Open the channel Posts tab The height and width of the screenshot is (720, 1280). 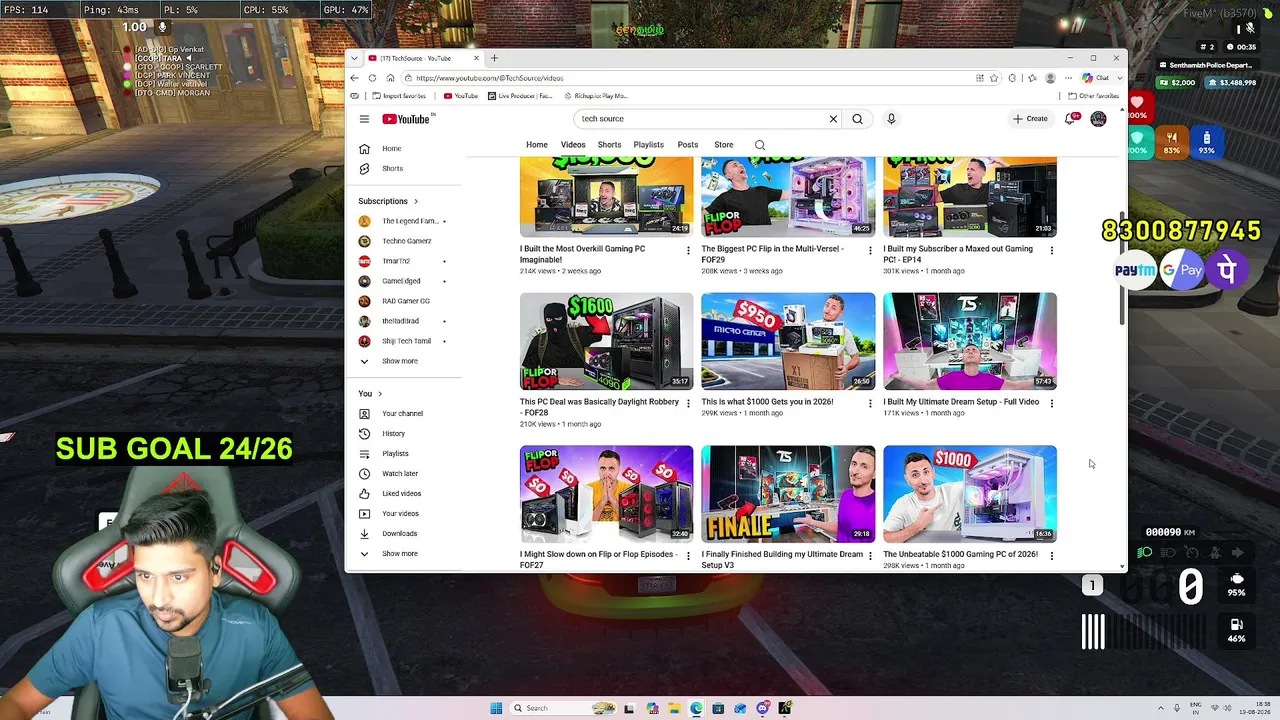[x=688, y=145]
